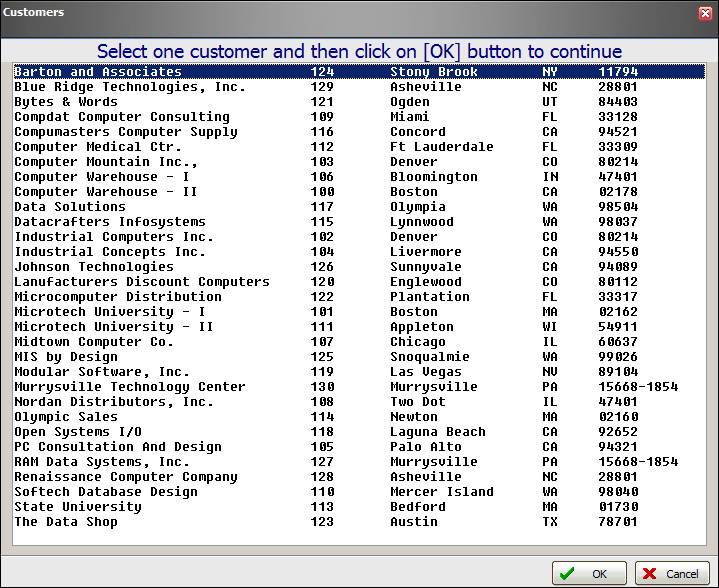The width and height of the screenshot is (719, 588).
Task: Close the Customers dialog window
Action: [x=705, y=12]
